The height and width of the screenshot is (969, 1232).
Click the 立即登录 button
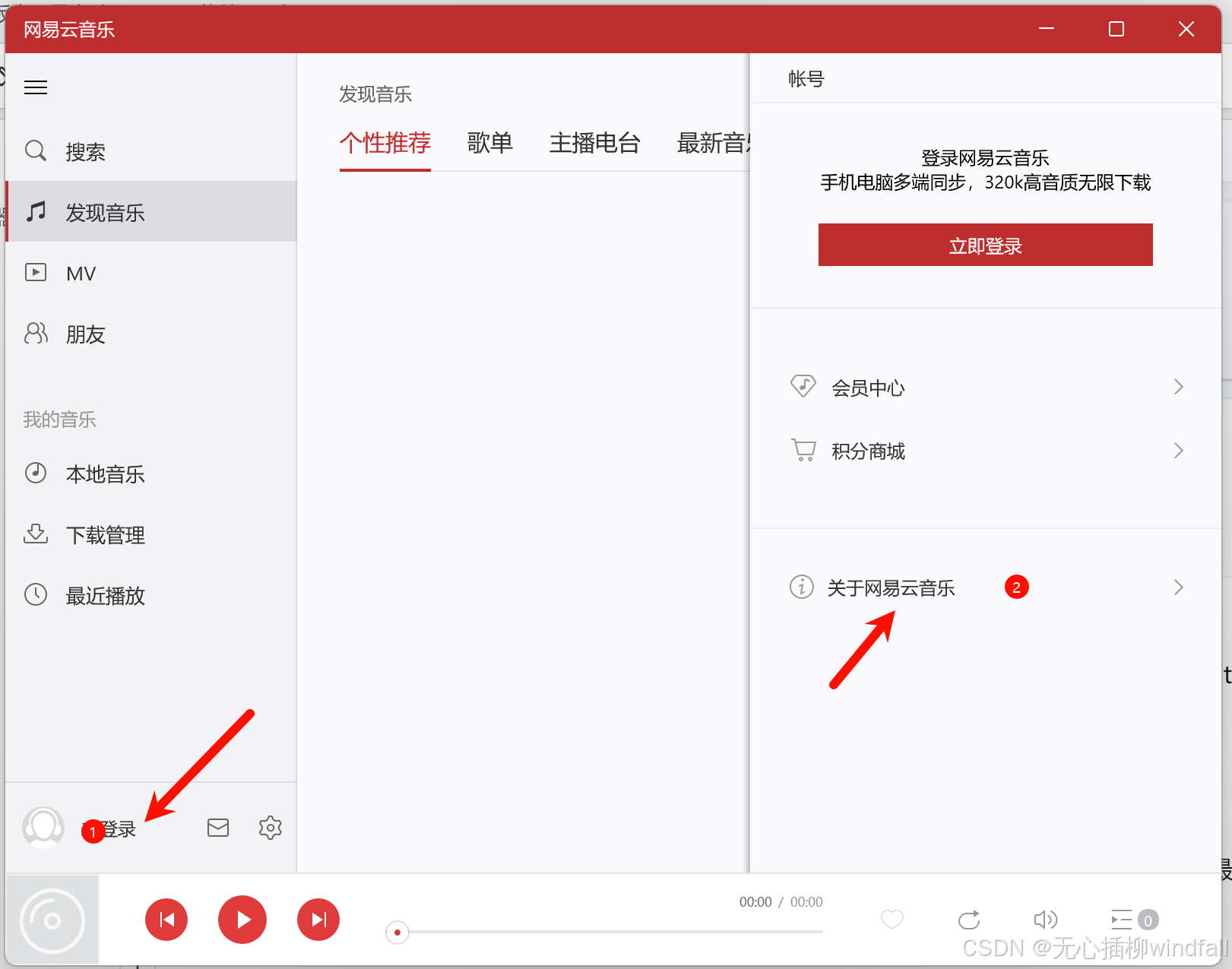[986, 245]
